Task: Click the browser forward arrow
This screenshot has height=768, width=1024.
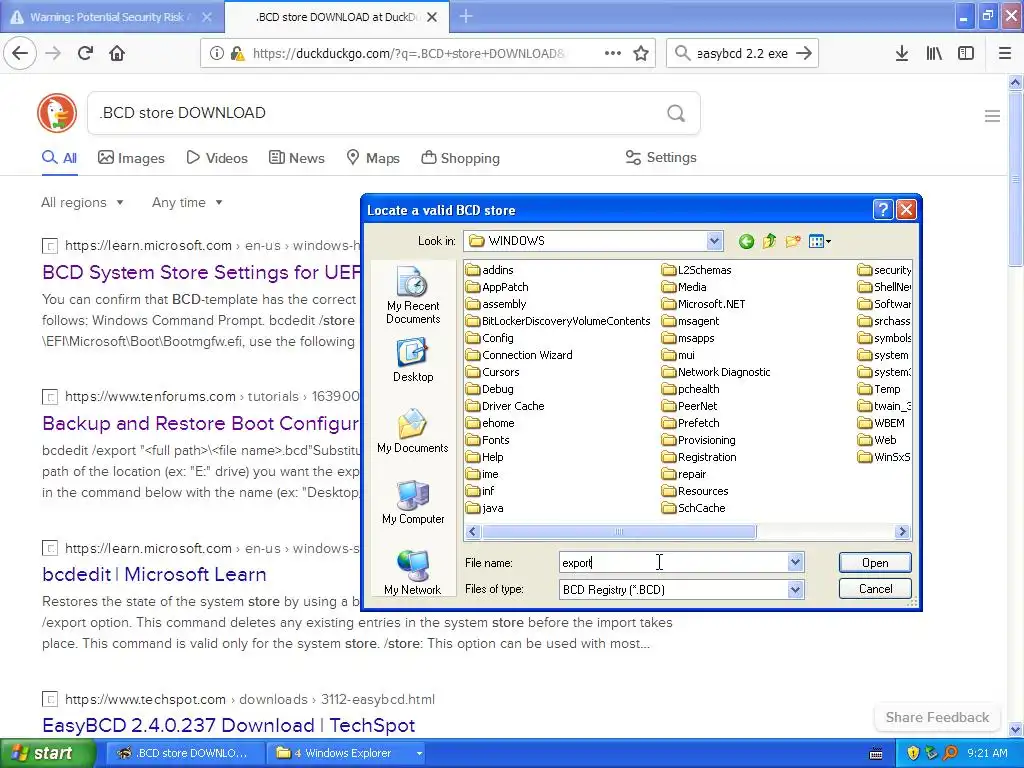Action: (x=53, y=53)
